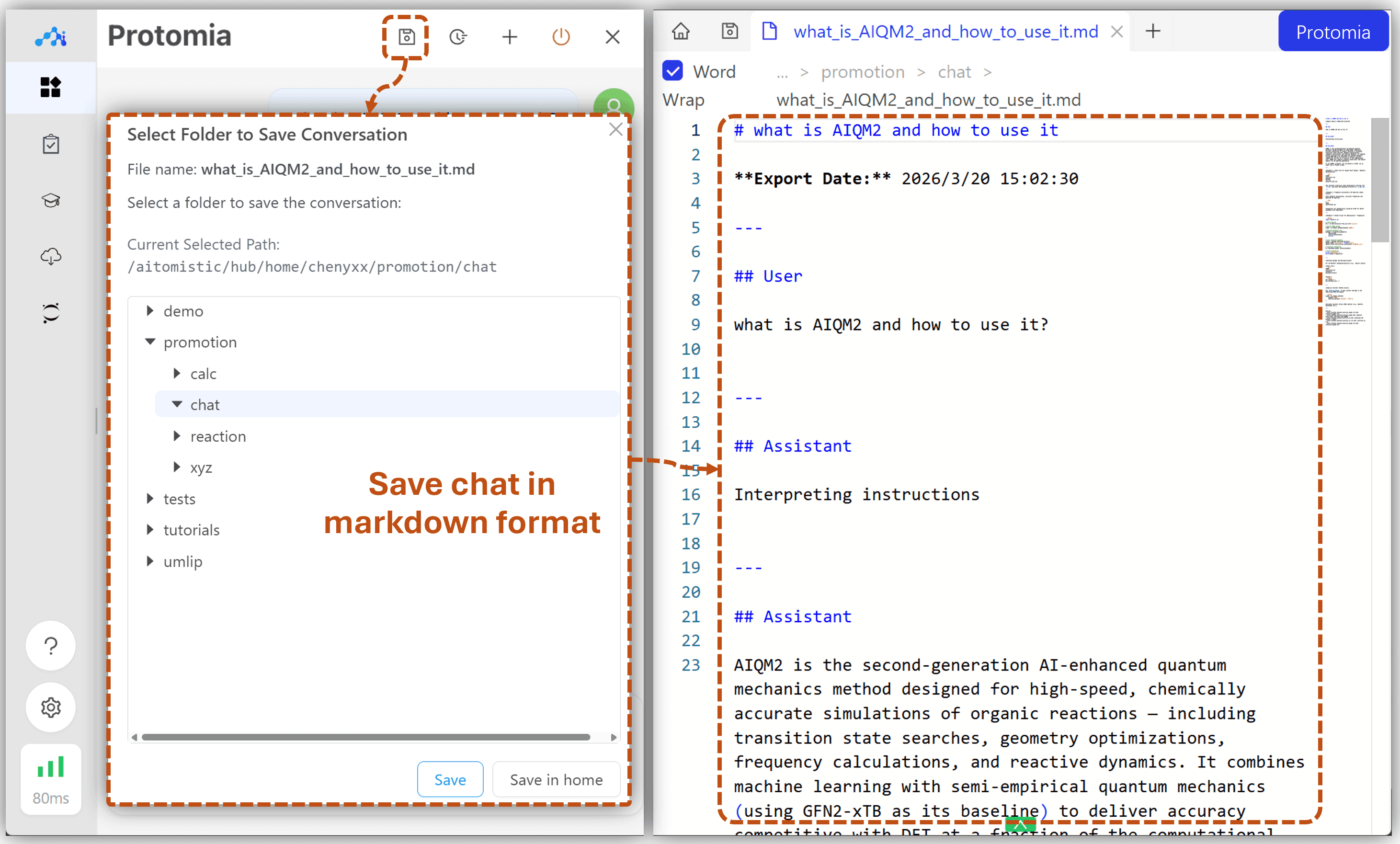Click the current selected path text

312,266
